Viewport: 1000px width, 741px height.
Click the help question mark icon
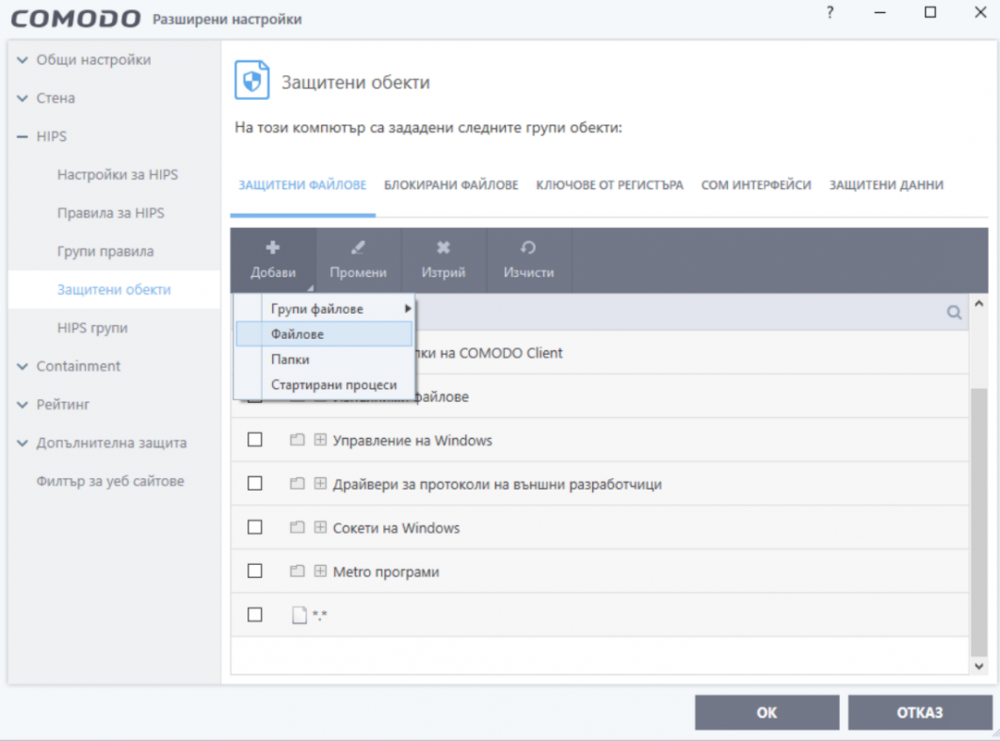coord(830,13)
